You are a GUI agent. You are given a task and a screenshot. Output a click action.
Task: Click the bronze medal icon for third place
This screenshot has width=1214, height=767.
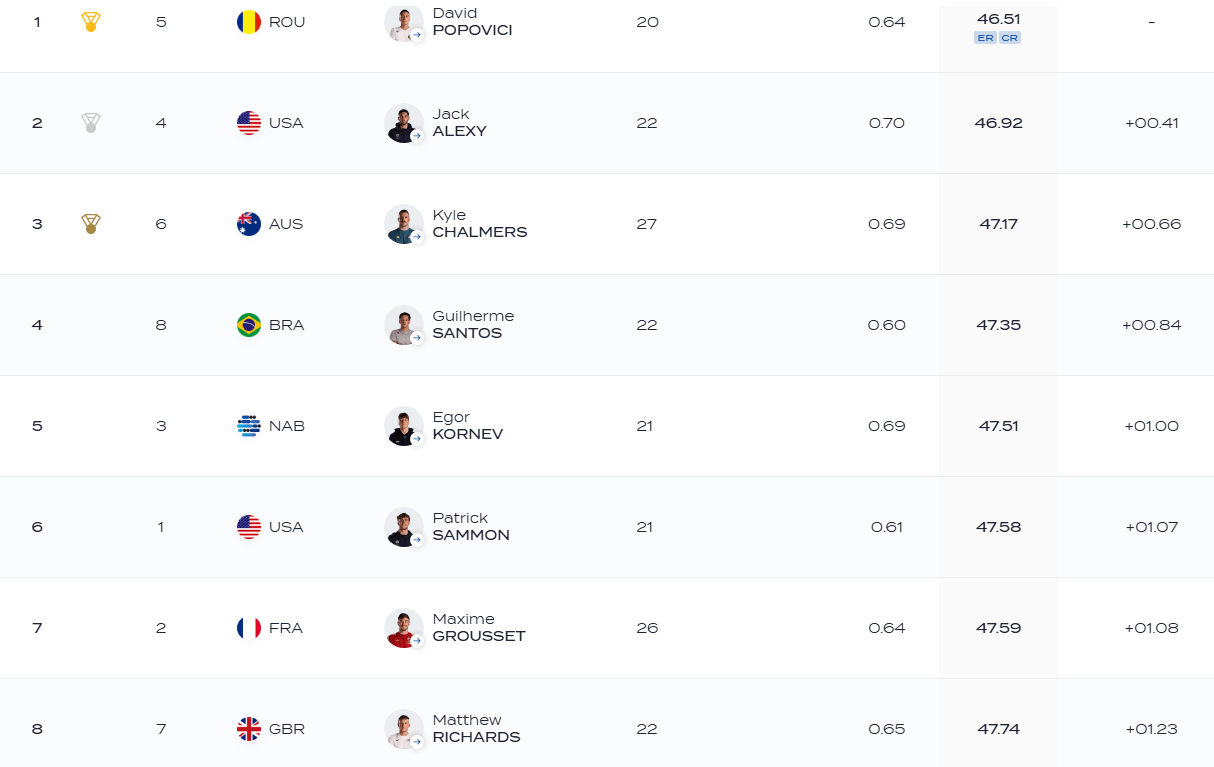tap(90, 224)
